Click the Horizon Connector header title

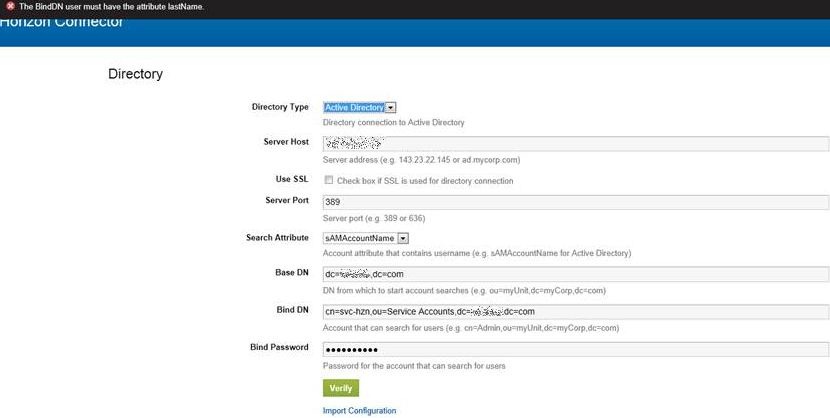(x=61, y=22)
